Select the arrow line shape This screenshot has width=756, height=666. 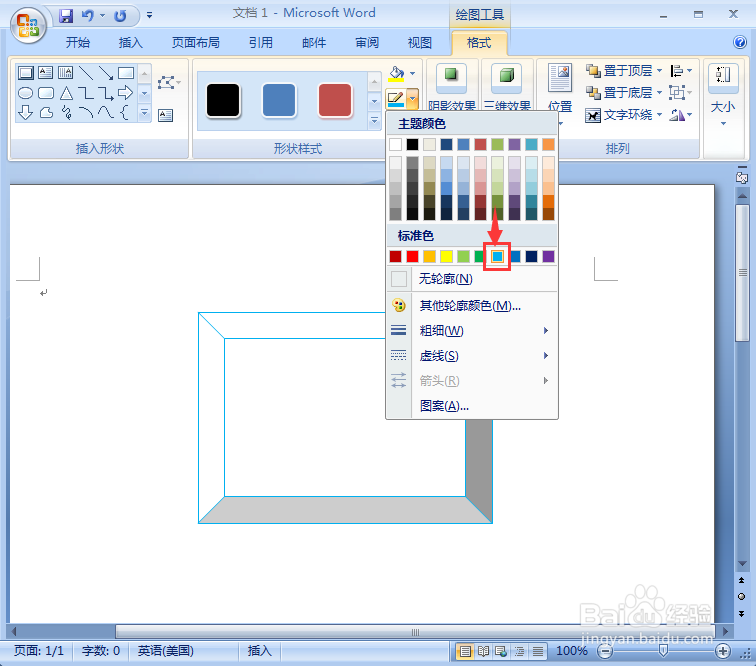pos(106,73)
